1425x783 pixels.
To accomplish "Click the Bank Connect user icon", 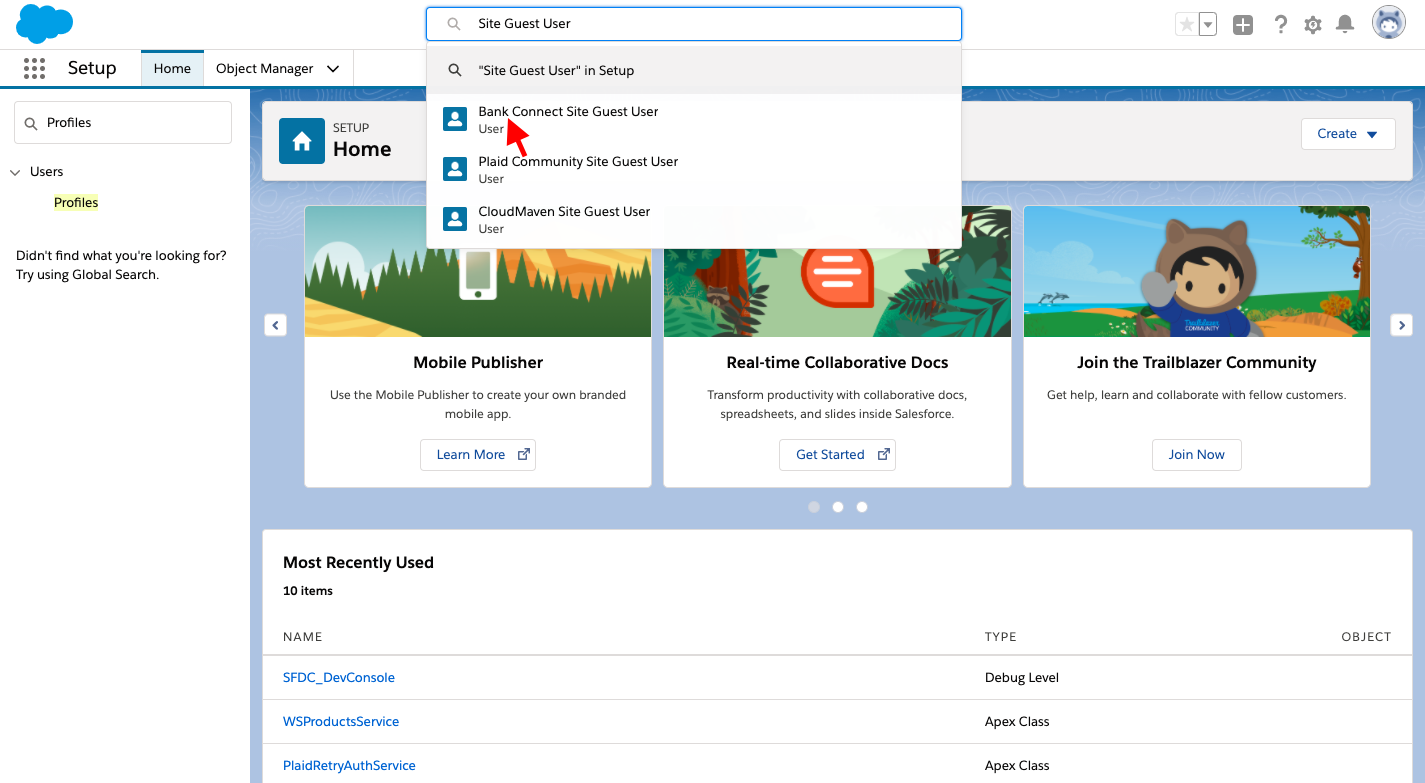I will (x=455, y=119).
